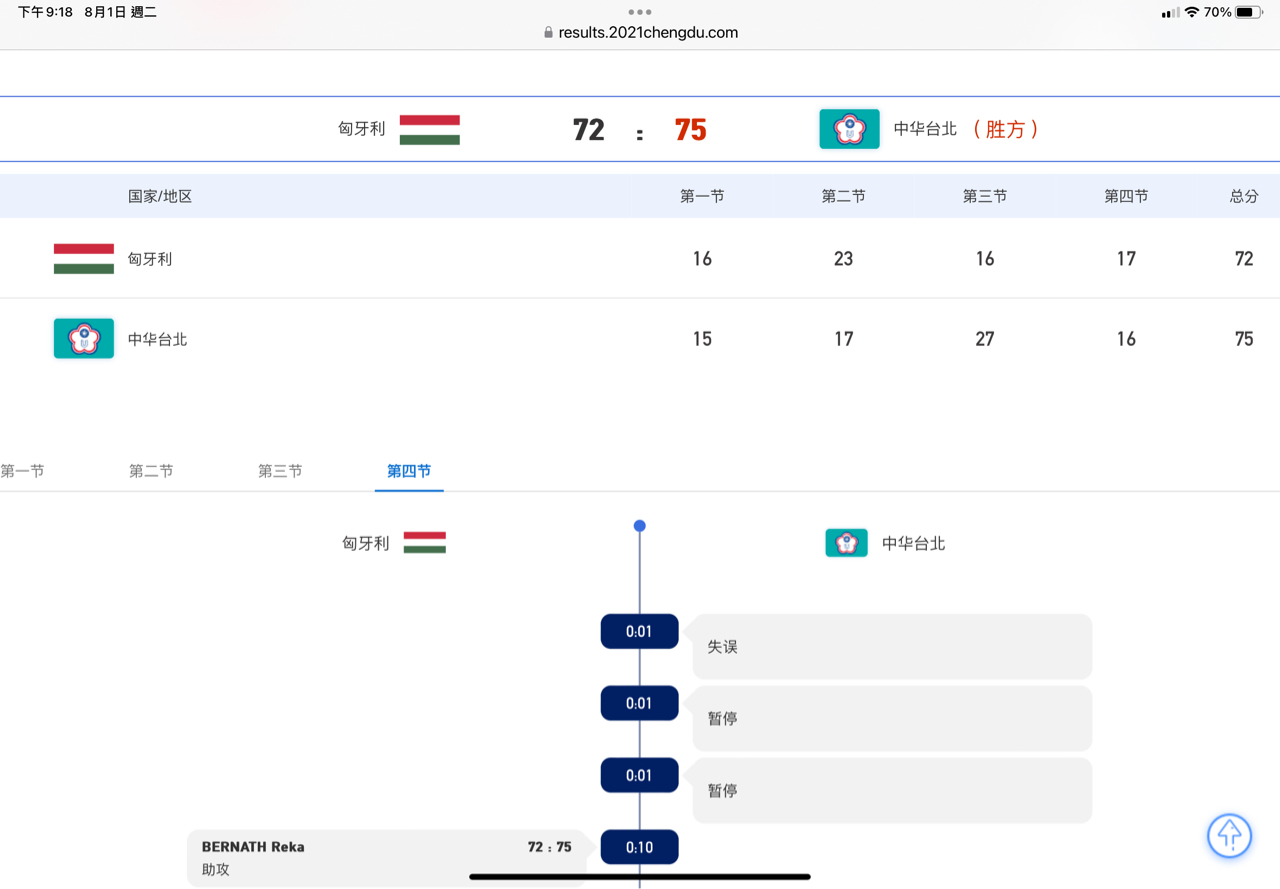This screenshot has height=889, width=1280.
Task: Tap the battery indicator in status bar
Action: 1249,12
